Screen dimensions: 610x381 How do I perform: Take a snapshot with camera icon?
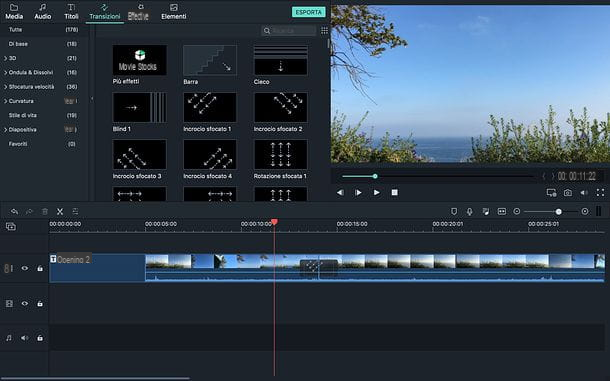(x=568, y=193)
